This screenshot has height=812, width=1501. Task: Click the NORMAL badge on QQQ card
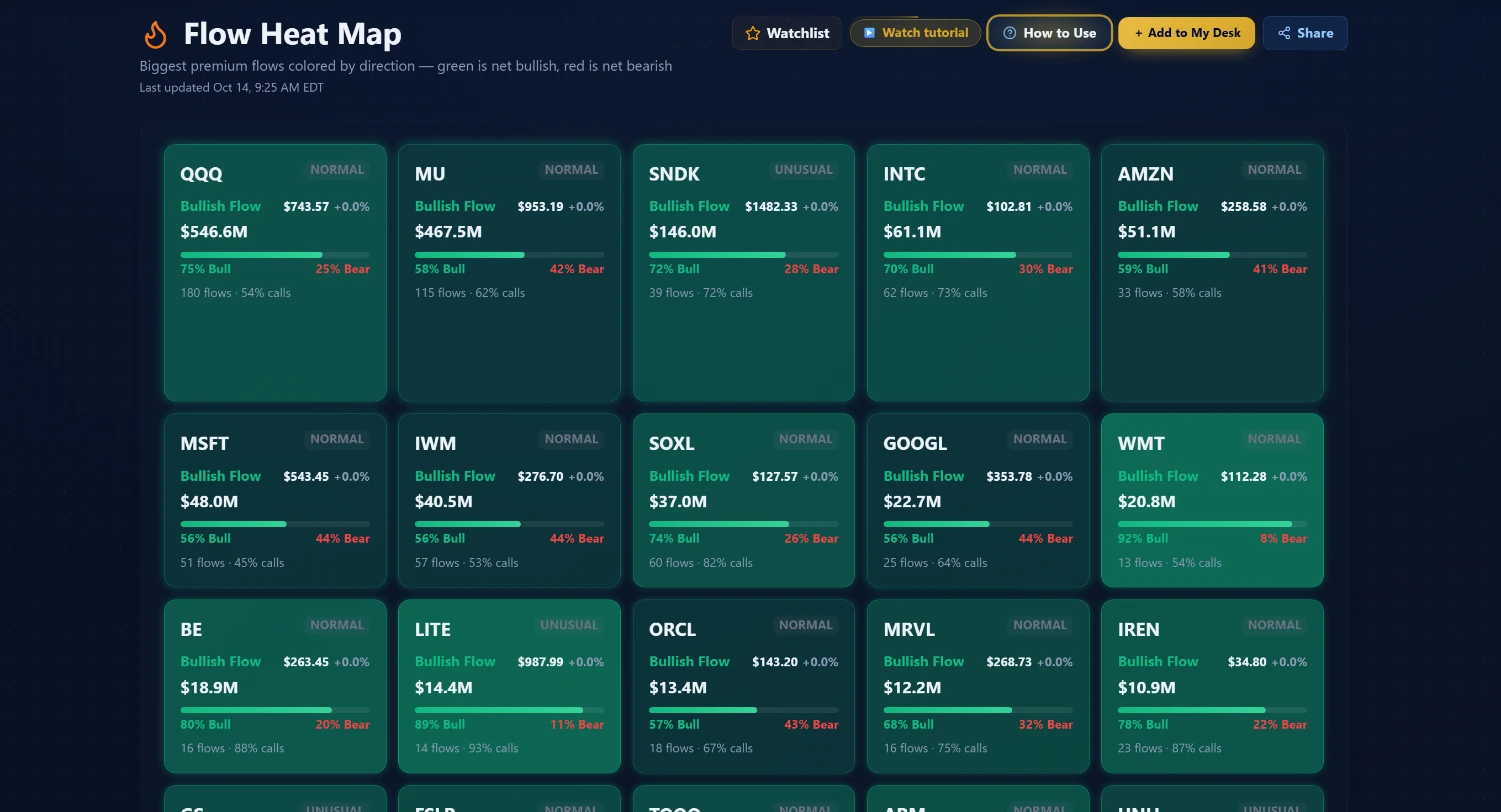(x=337, y=170)
